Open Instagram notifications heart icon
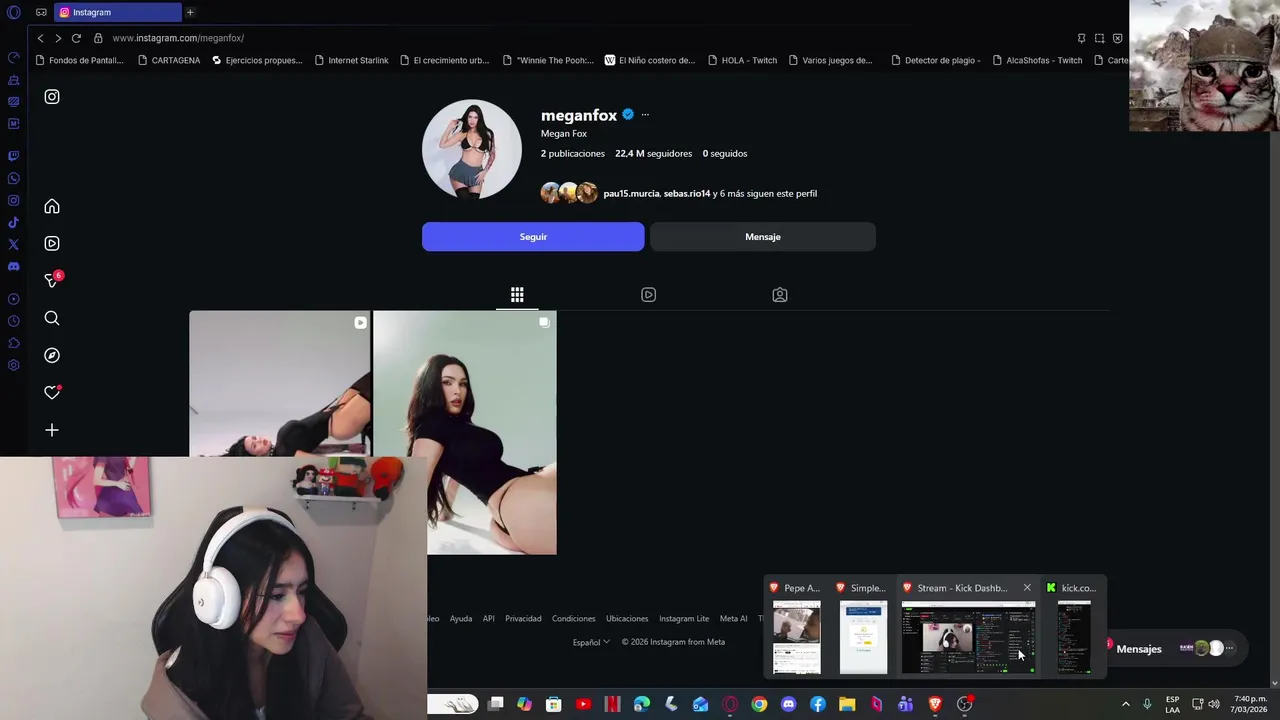The image size is (1280, 720). (x=52, y=392)
